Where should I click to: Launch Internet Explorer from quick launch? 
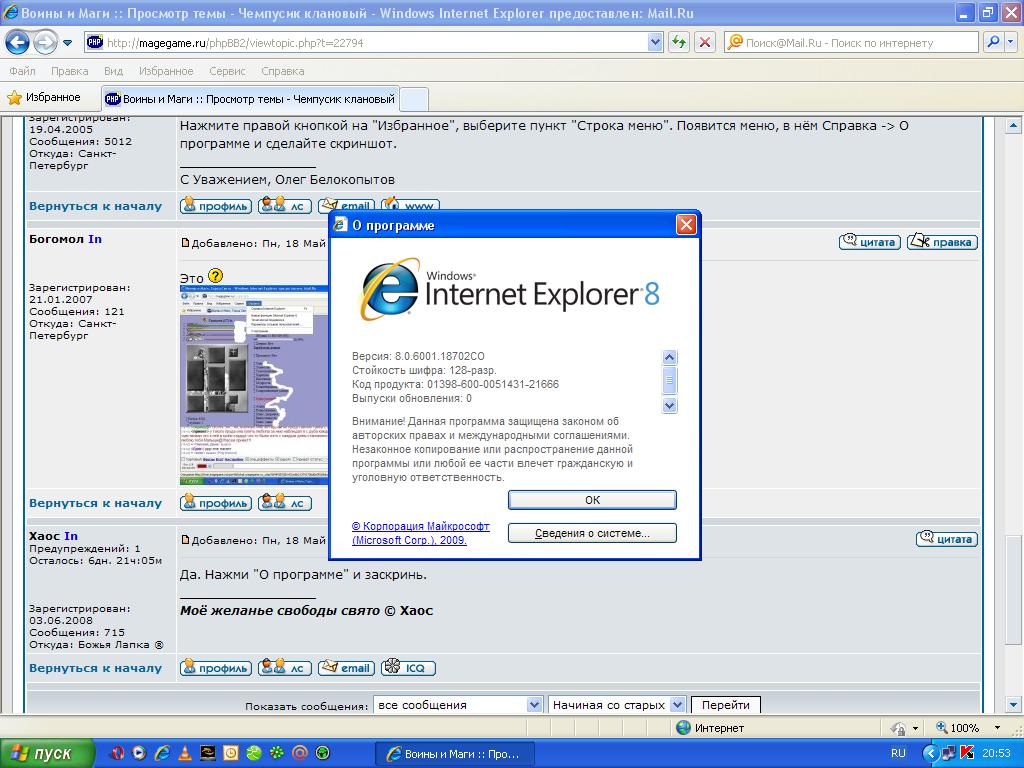(162, 753)
